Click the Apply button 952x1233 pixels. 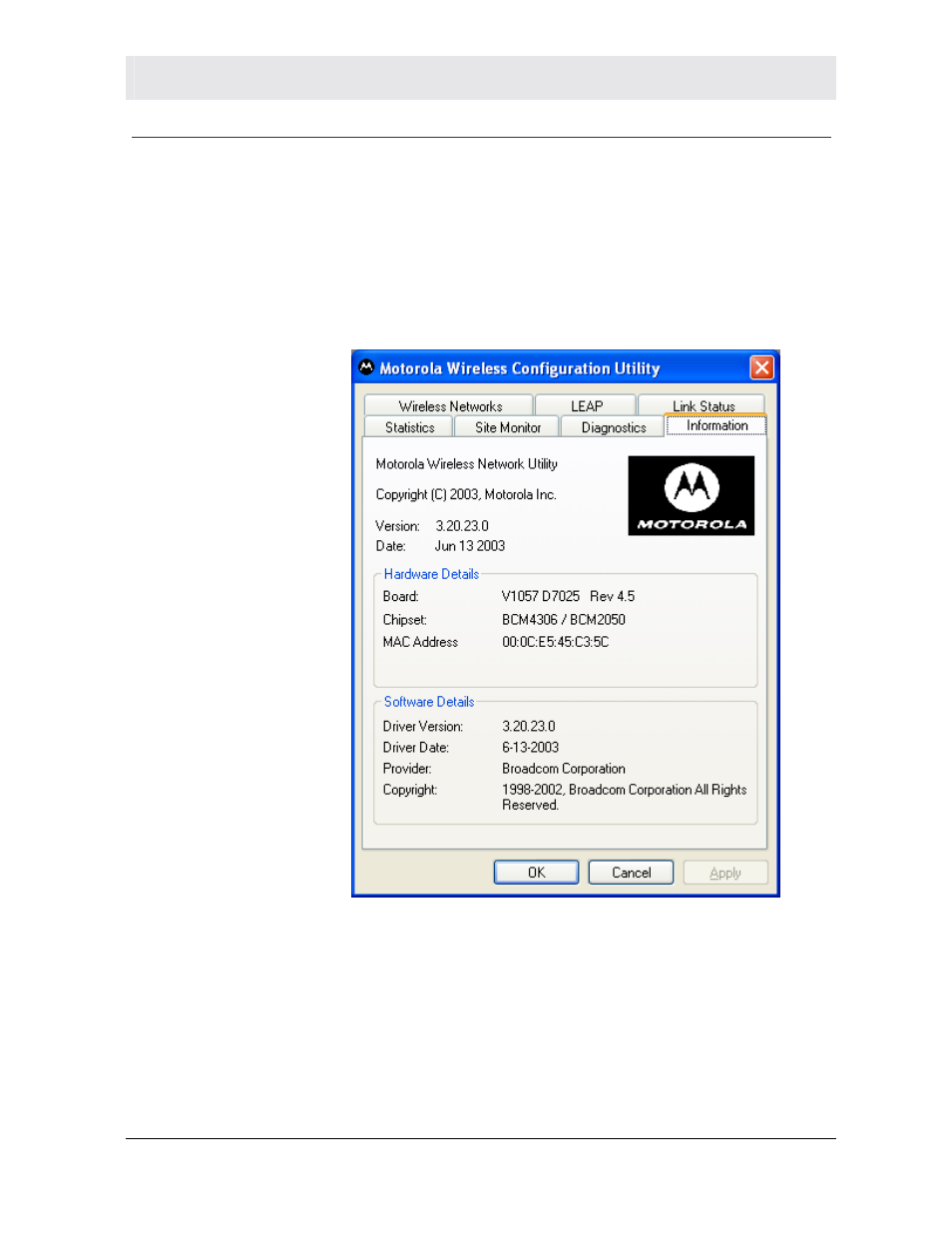725,873
